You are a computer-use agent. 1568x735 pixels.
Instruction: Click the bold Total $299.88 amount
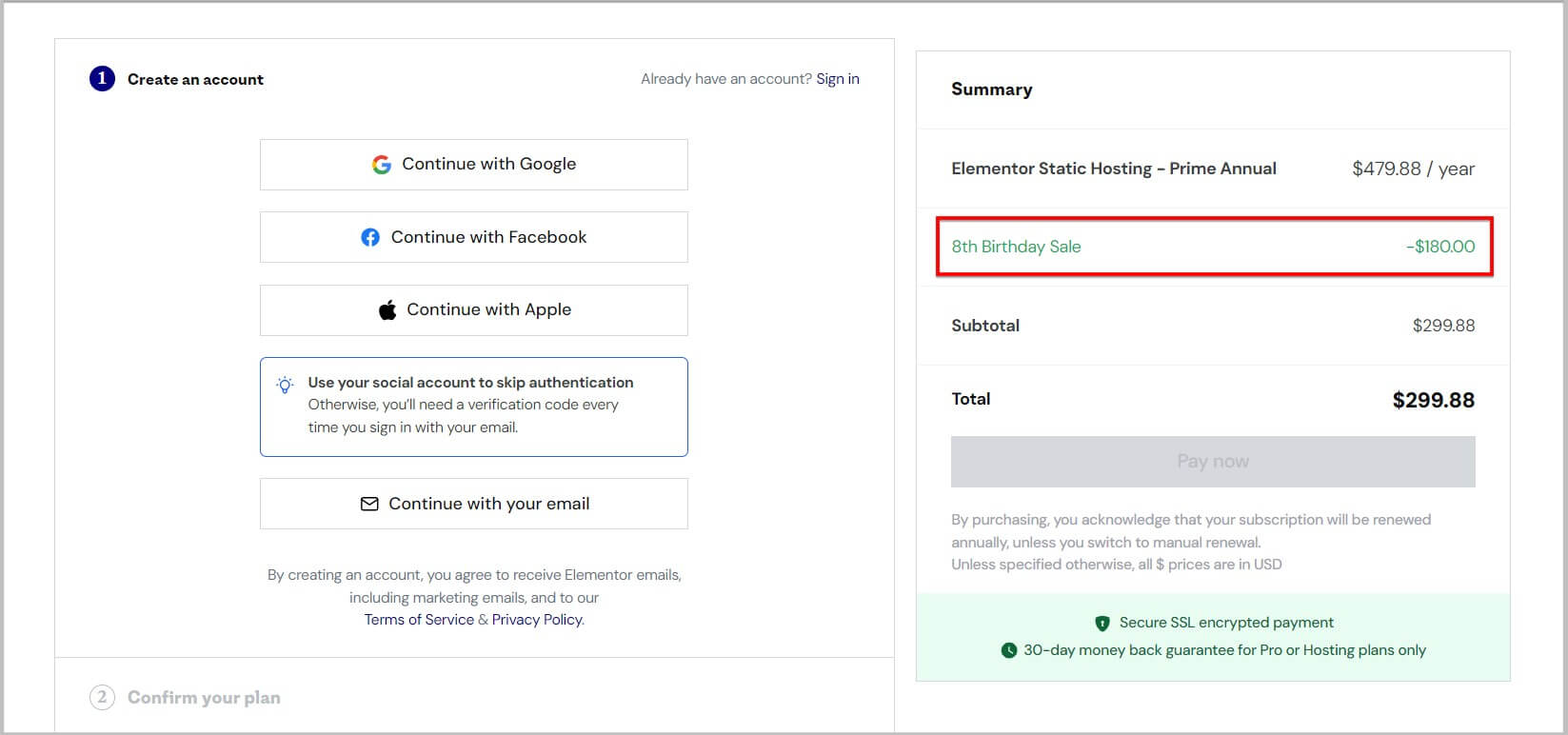[1434, 400]
